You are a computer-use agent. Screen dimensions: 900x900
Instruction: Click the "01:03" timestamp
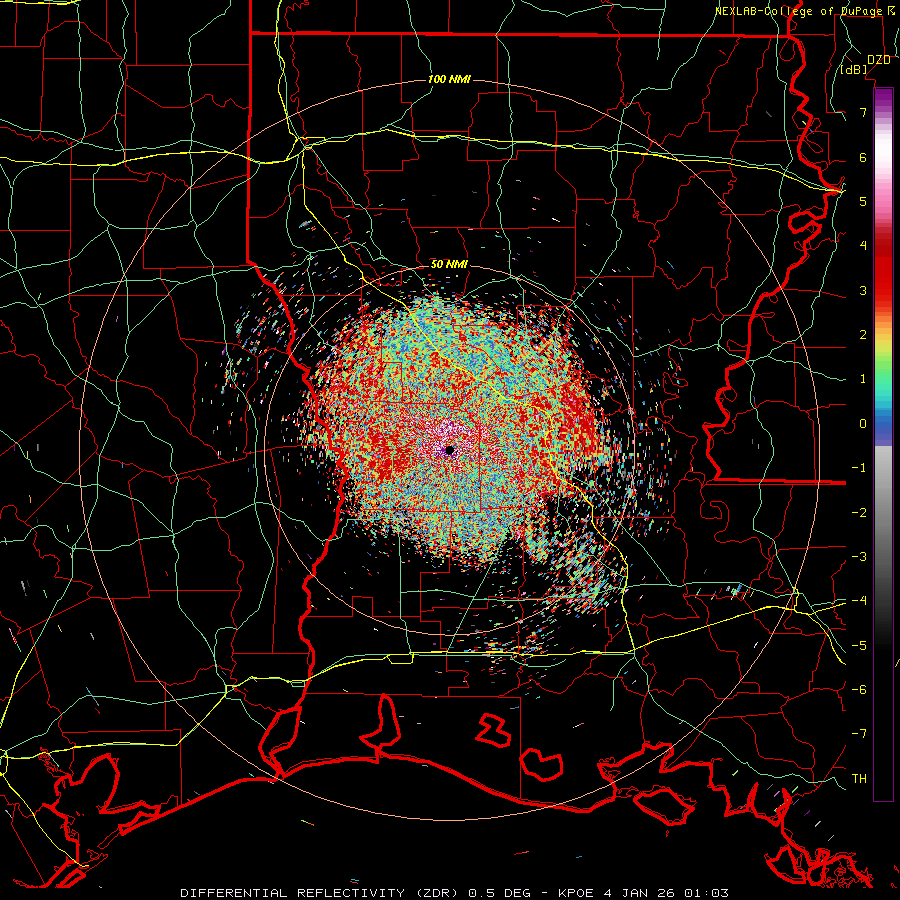tap(706, 893)
